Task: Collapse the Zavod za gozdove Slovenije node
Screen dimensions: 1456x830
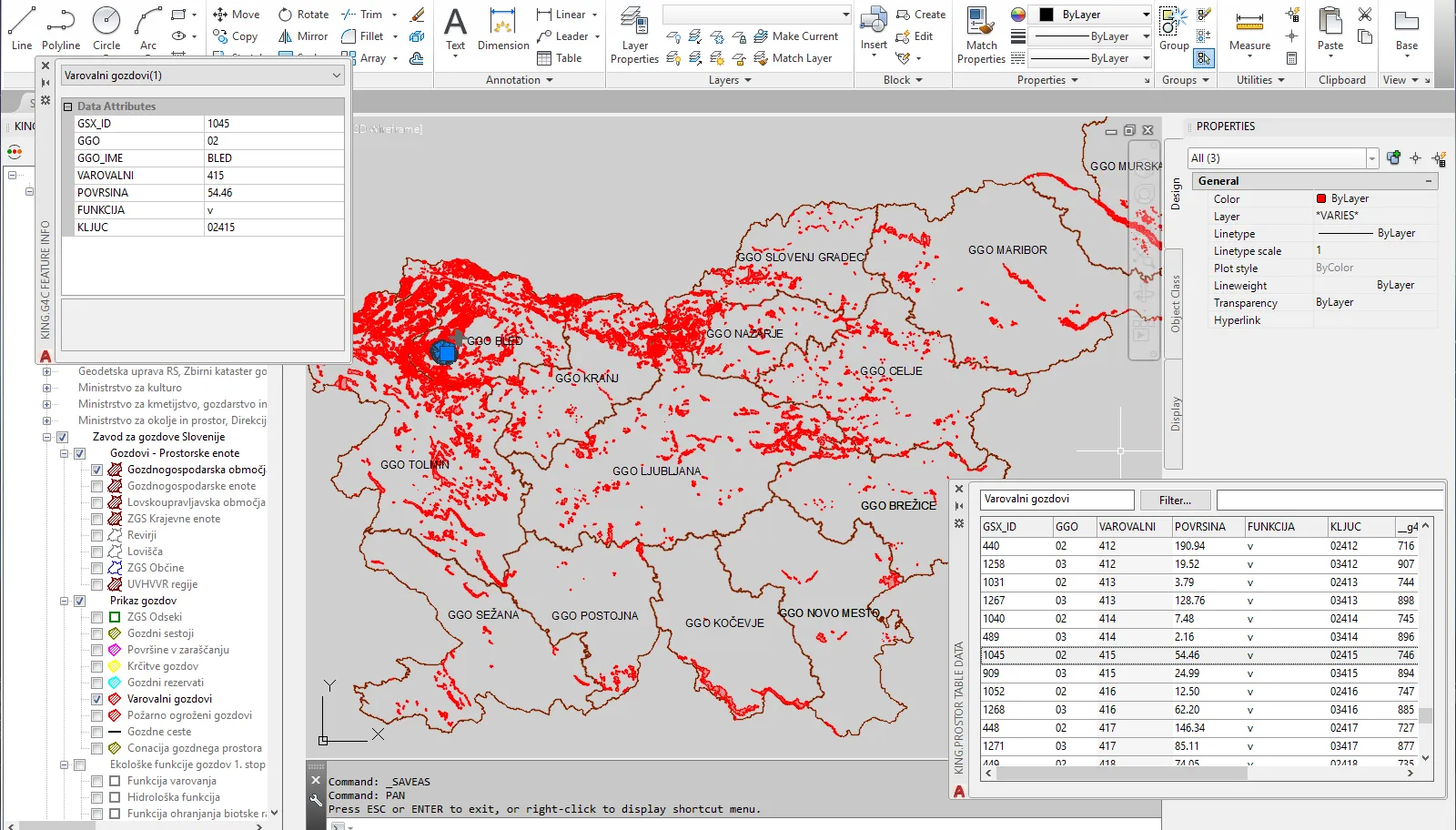Action: coord(46,437)
